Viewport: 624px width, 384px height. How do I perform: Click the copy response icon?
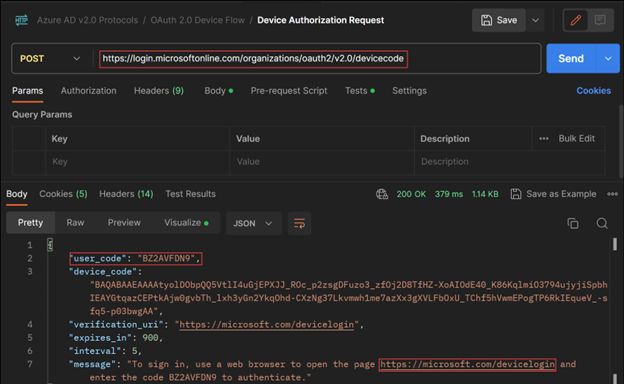[573, 223]
